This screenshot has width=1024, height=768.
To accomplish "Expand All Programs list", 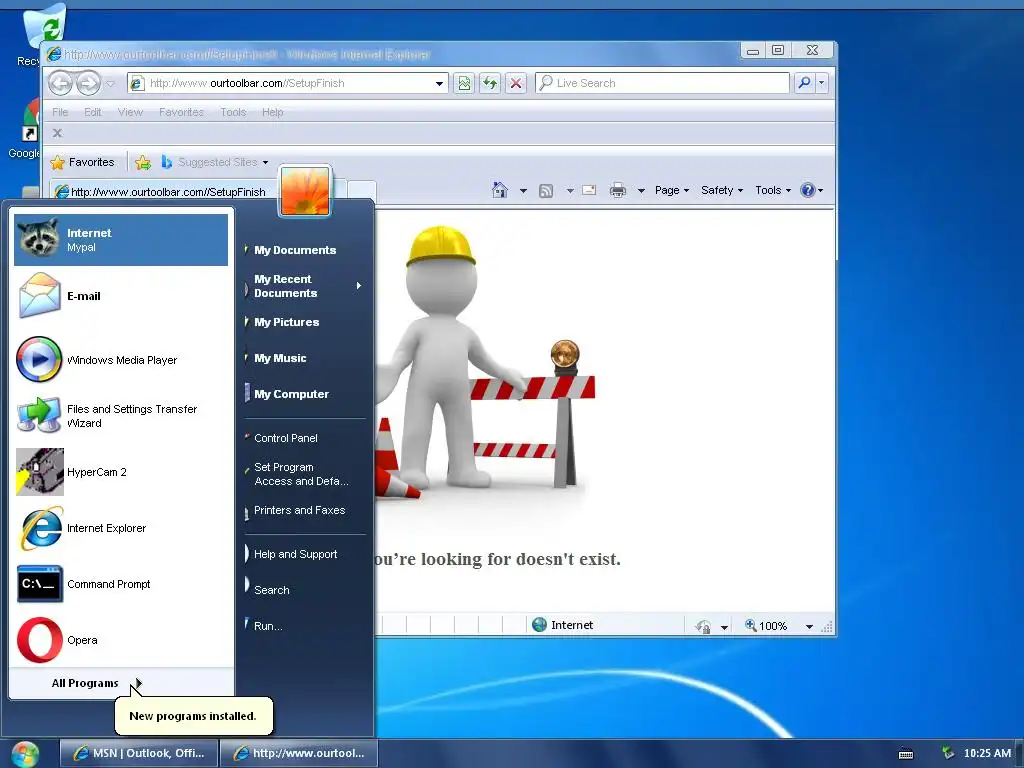I will 97,683.
